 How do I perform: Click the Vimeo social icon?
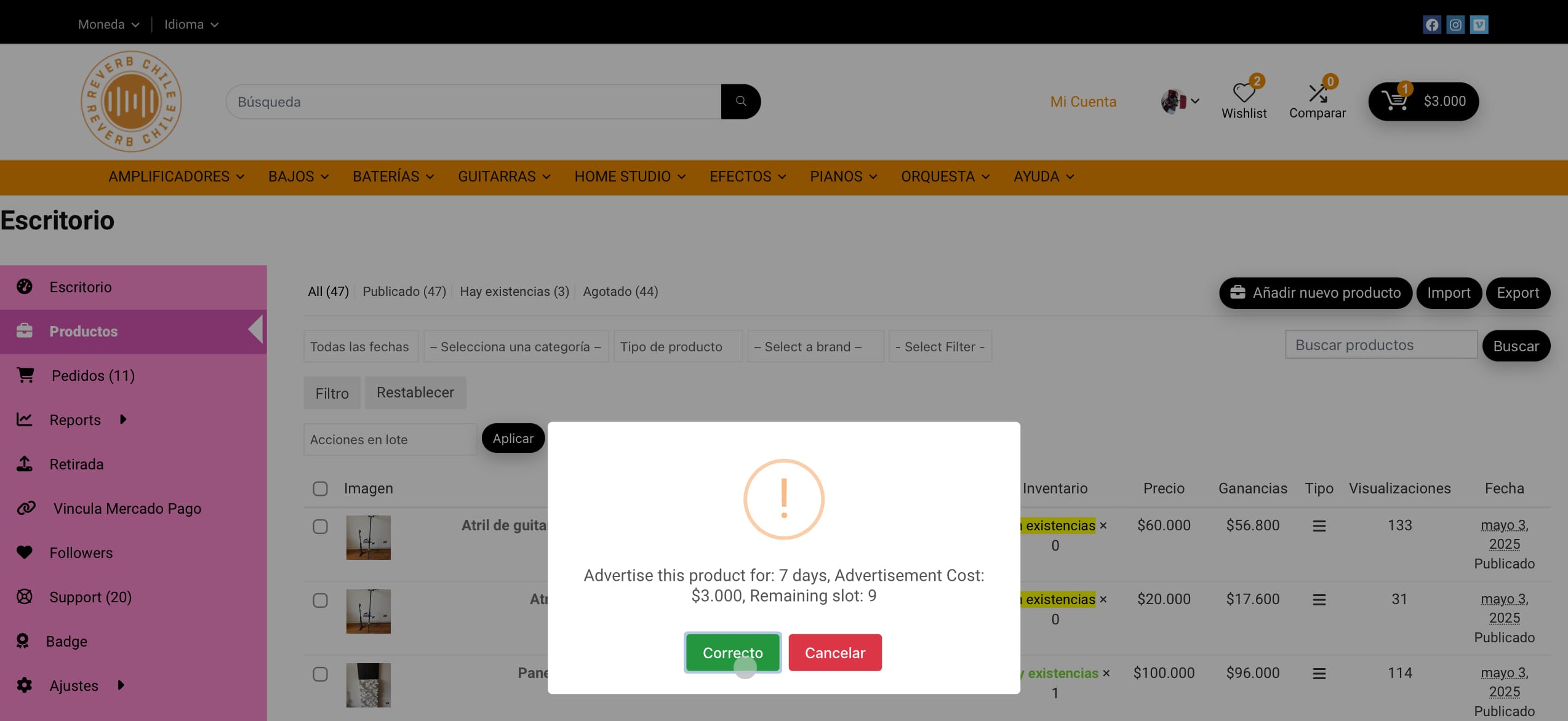pos(1479,25)
